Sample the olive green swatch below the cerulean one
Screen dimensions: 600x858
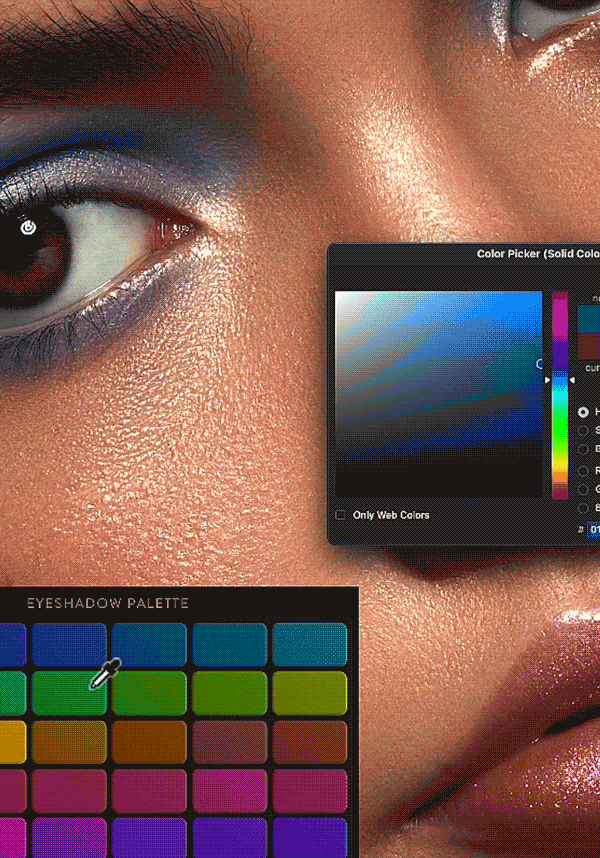[x=230, y=693]
